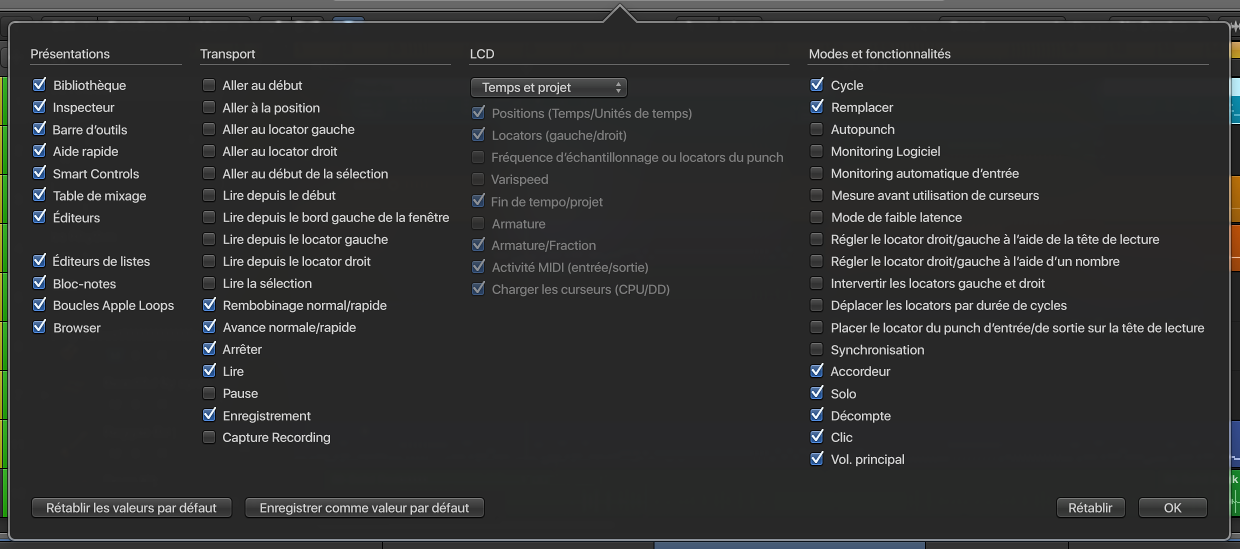Click Rétablir les valeurs par défaut button
1240x550 pixels.
[x=131, y=508]
